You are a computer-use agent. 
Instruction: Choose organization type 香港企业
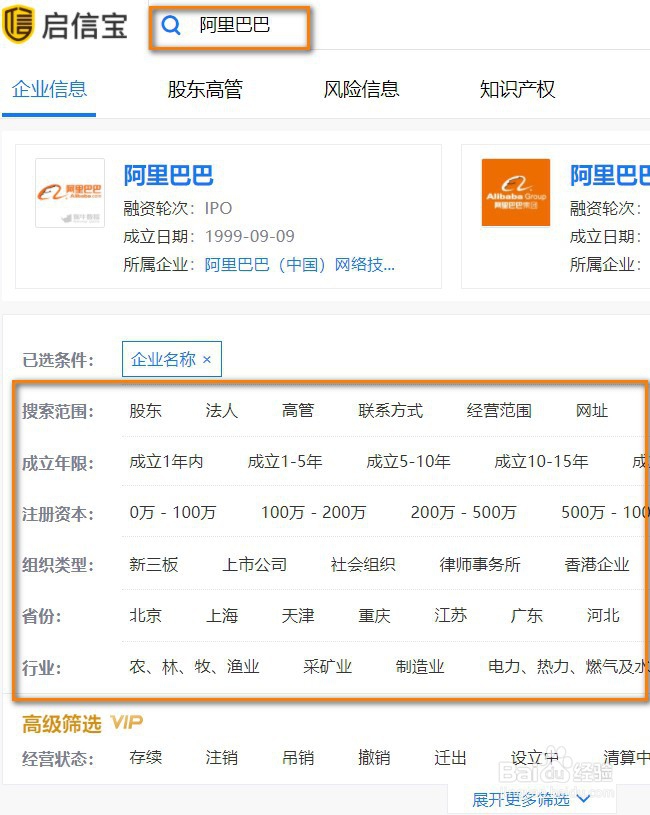597,564
